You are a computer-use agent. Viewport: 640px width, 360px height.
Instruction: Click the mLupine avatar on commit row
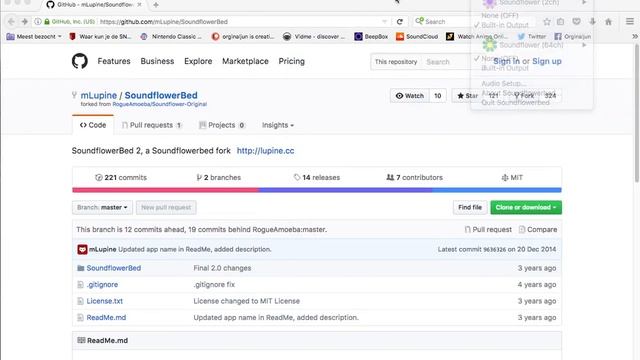pyautogui.click(x=82, y=249)
